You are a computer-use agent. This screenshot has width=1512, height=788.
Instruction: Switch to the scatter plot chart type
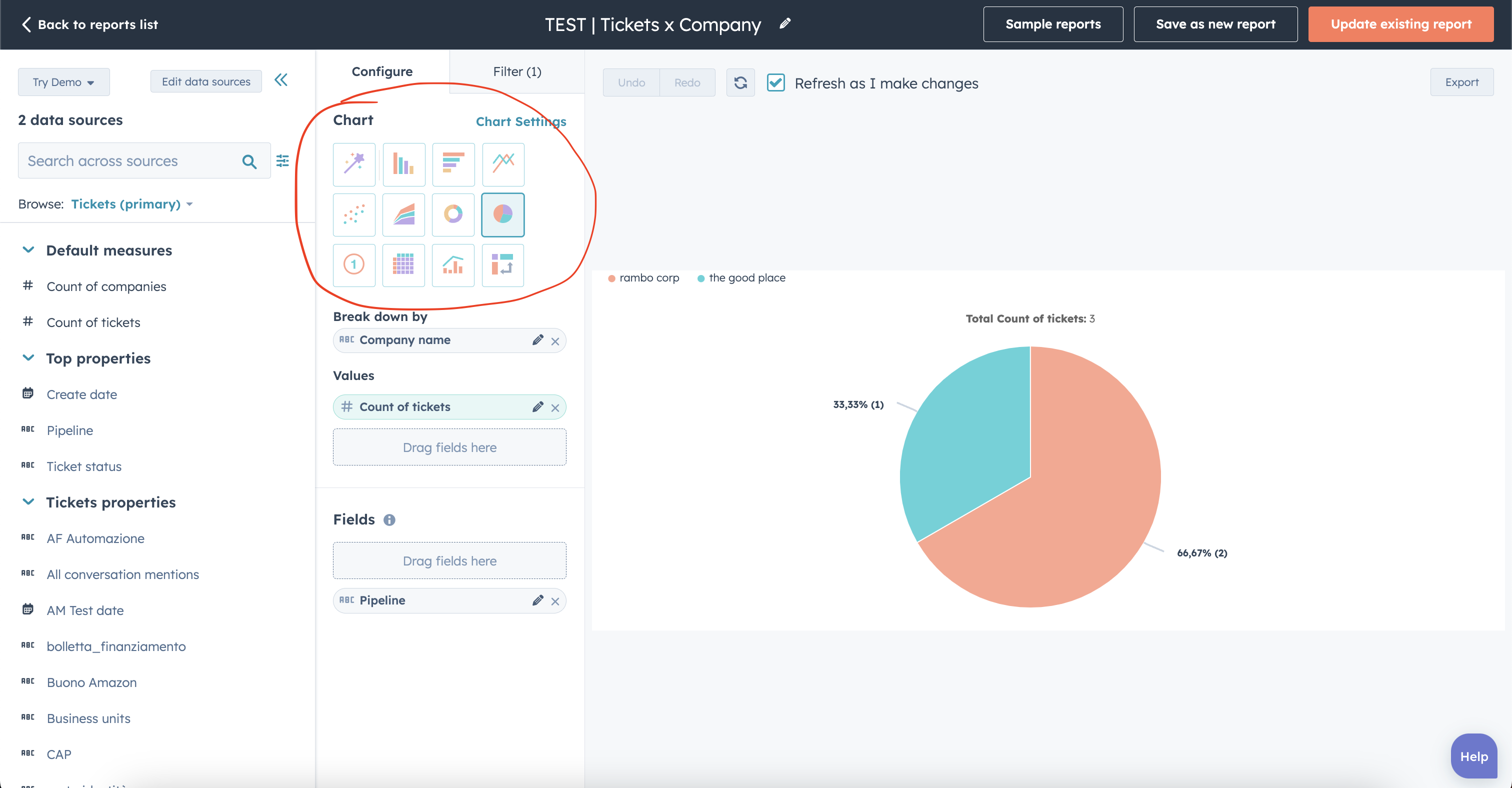point(354,214)
